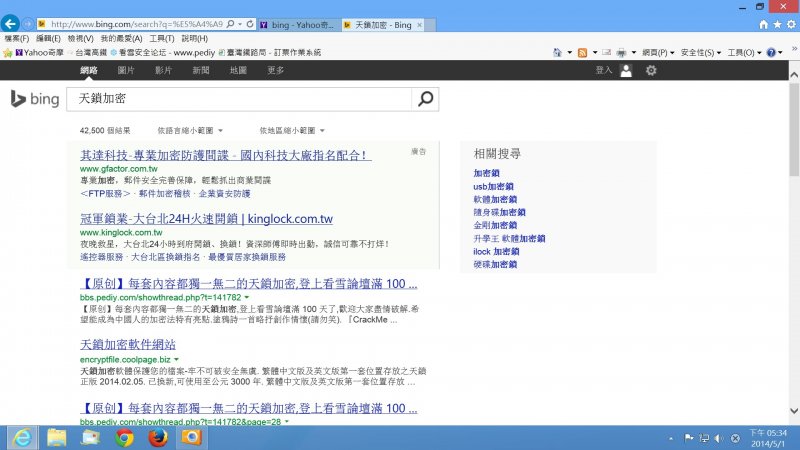Close the 天鎖加密 - Bing tab
The height and width of the screenshot is (450, 800).
[x=419, y=24]
